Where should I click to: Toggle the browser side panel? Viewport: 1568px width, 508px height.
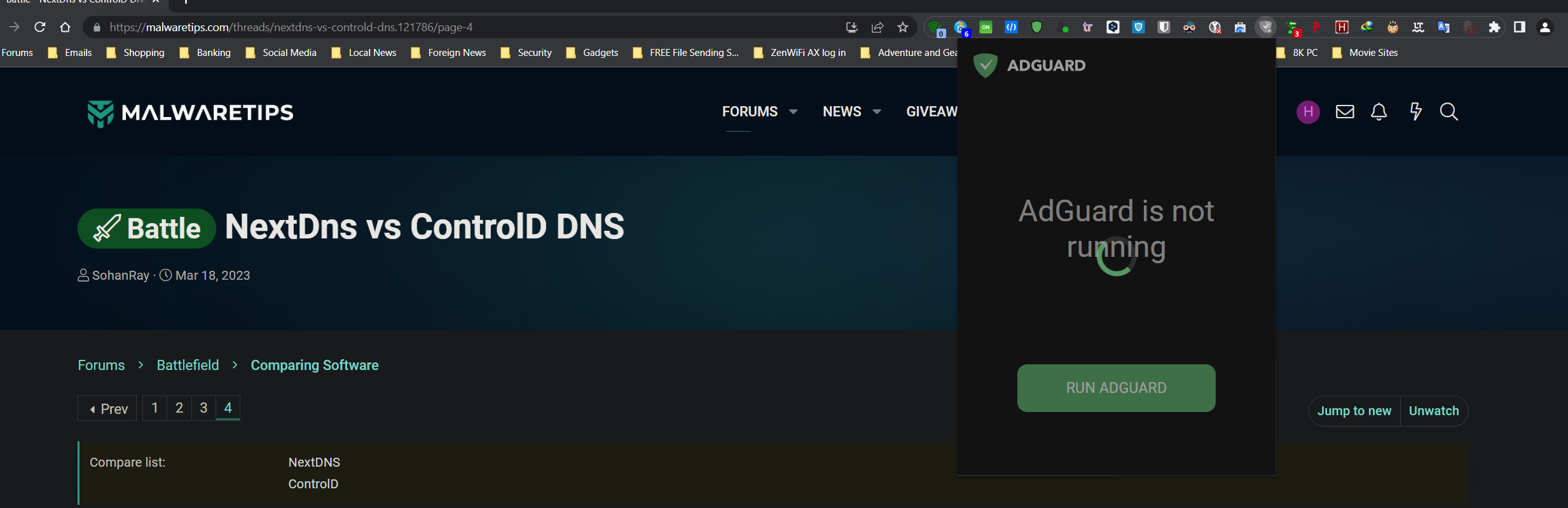click(1520, 27)
